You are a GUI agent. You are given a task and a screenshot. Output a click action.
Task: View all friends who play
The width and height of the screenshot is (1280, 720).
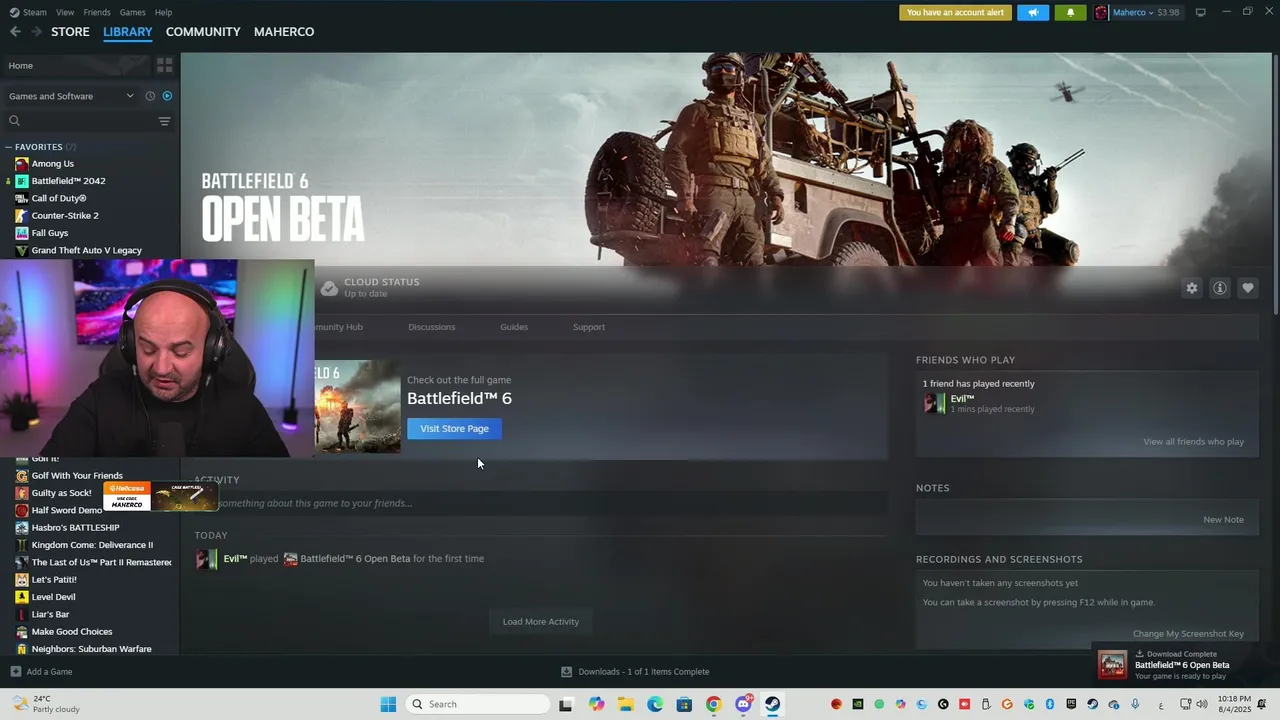coord(1193,442)
